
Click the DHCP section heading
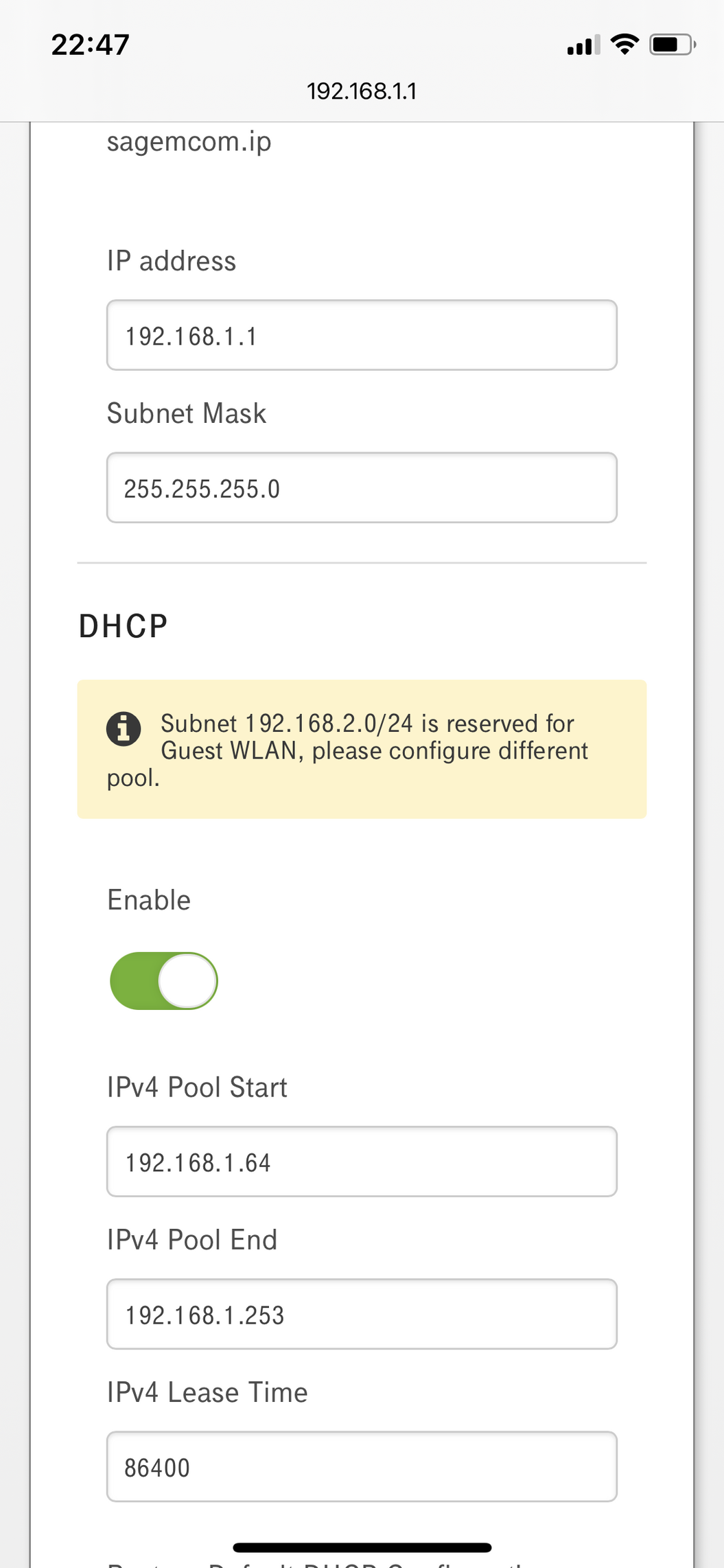[124, 626]
